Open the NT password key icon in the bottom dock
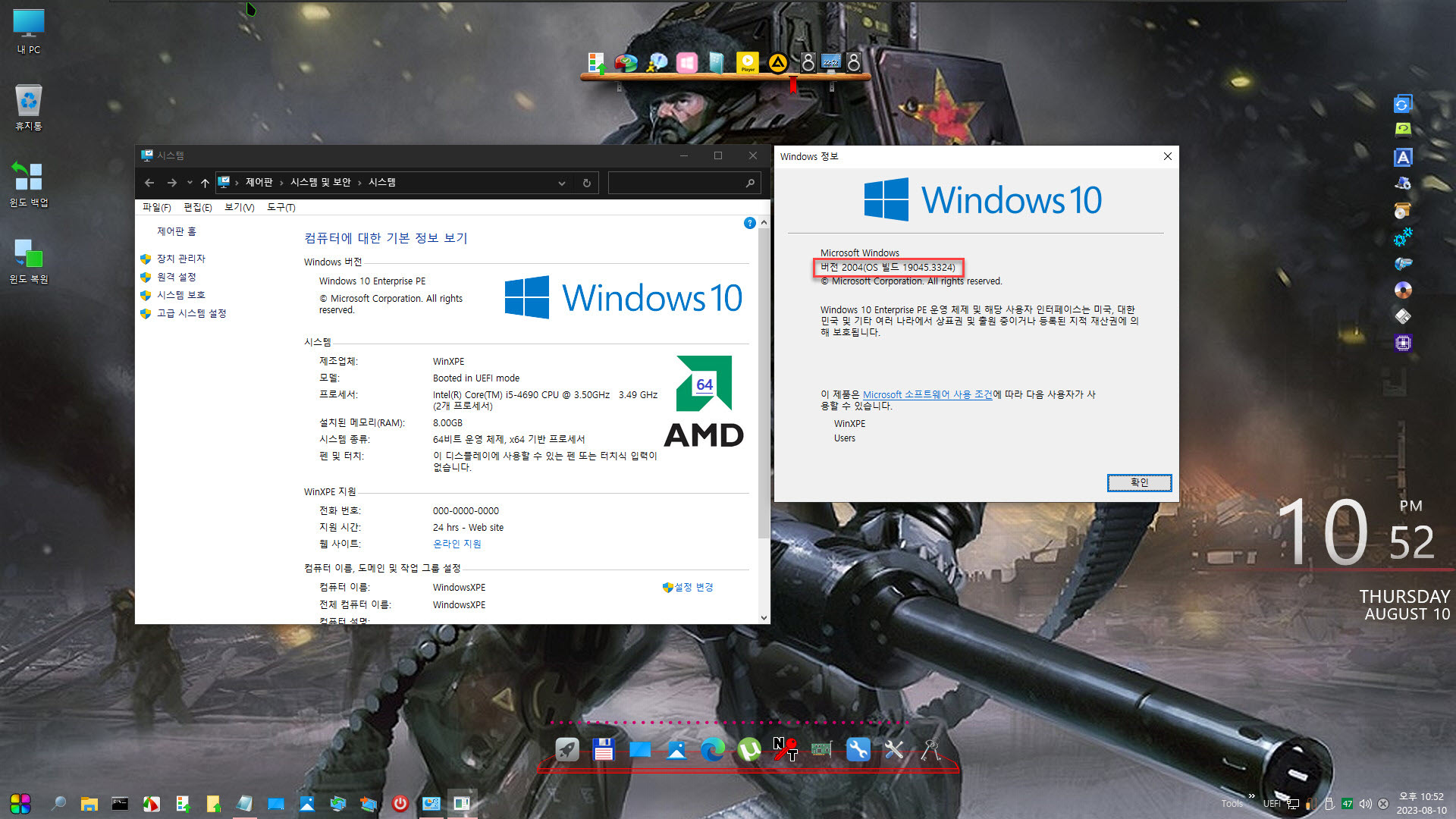The image size is (1456, 819). pyautogui.click(x=785, y=750)
